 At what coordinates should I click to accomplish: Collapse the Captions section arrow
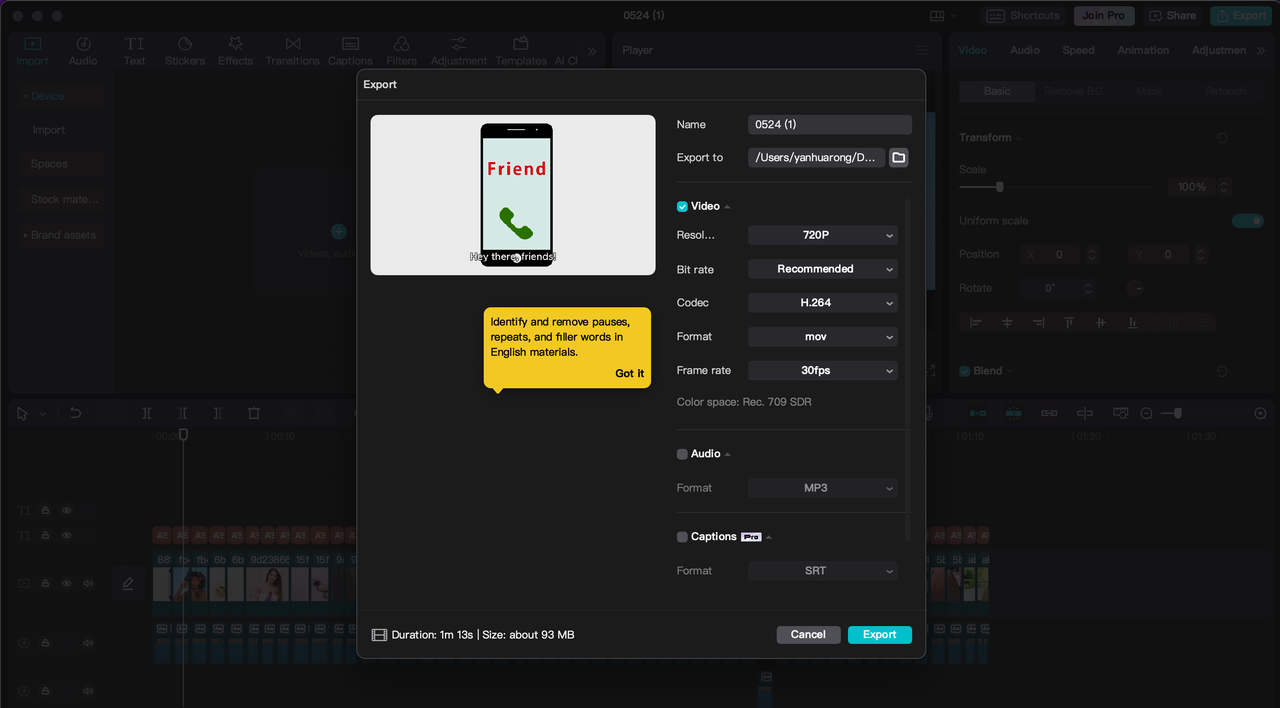point(769,538)
